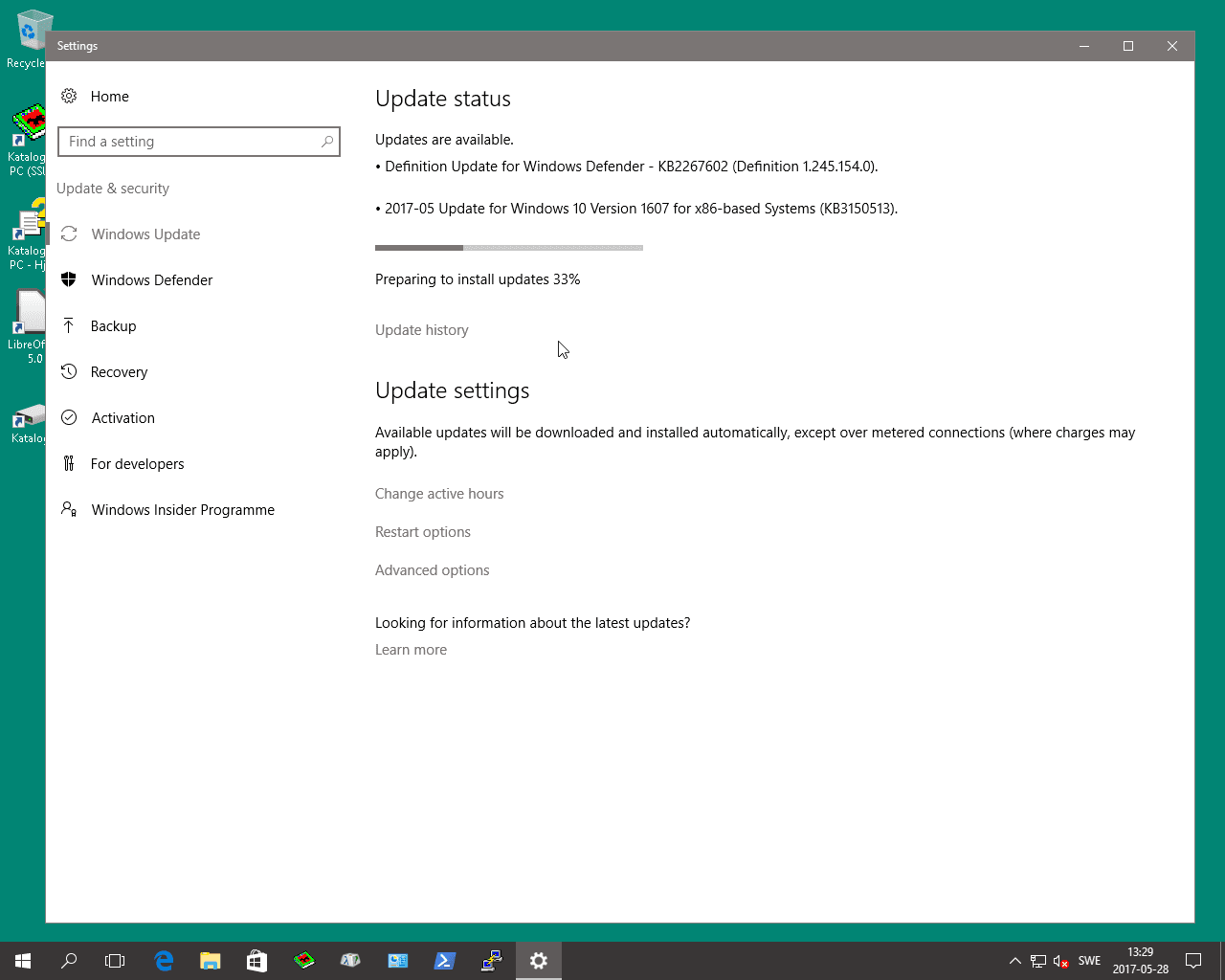
Task: Open the Update history link
Action: (421, 330)
